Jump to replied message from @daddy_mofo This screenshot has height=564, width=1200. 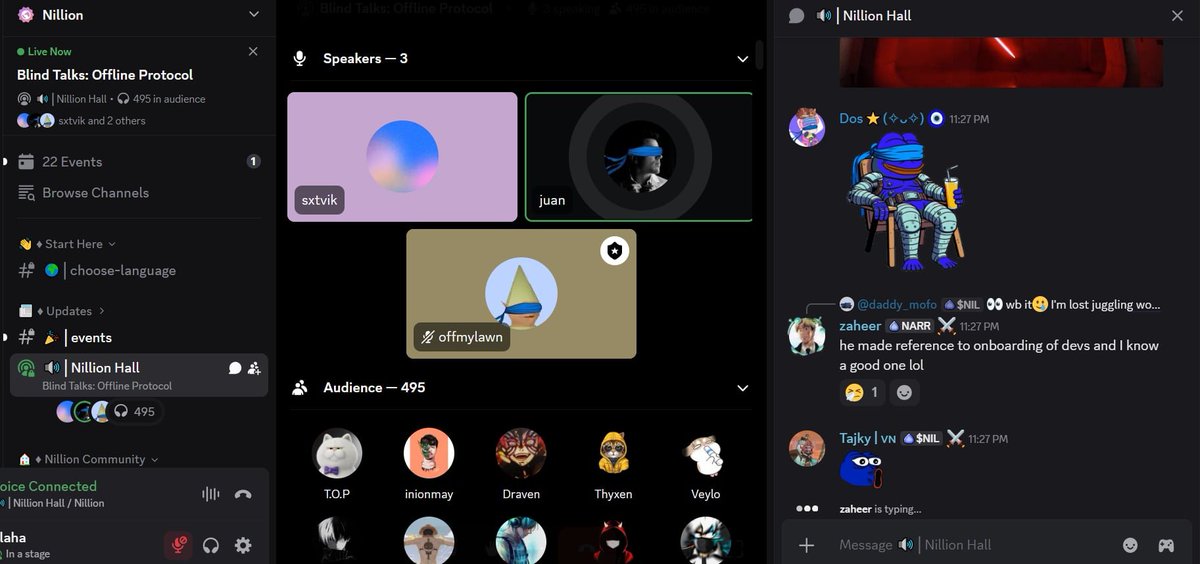click(1000, 304)
